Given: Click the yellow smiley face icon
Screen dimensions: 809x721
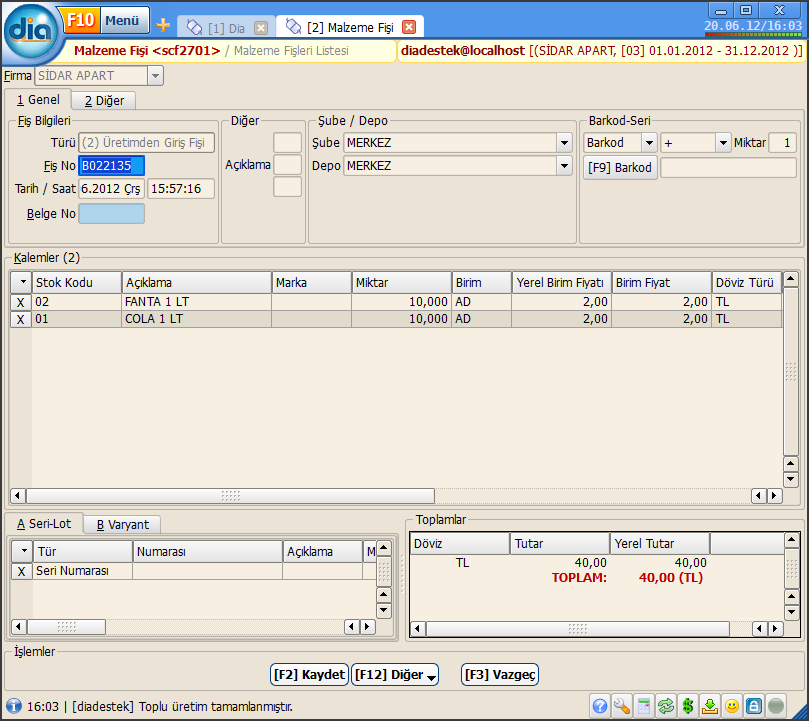Looking at the screenshot, I should [x=732, y=706].
